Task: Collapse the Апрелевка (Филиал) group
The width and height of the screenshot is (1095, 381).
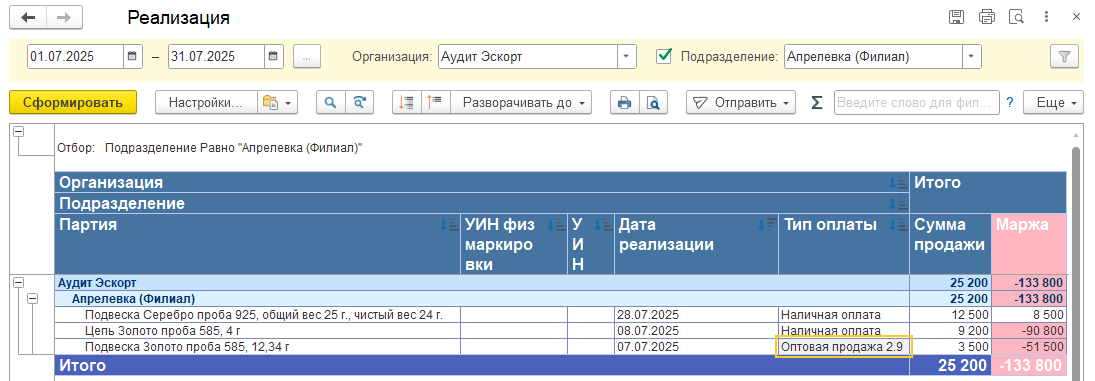Action: [32, 299]
